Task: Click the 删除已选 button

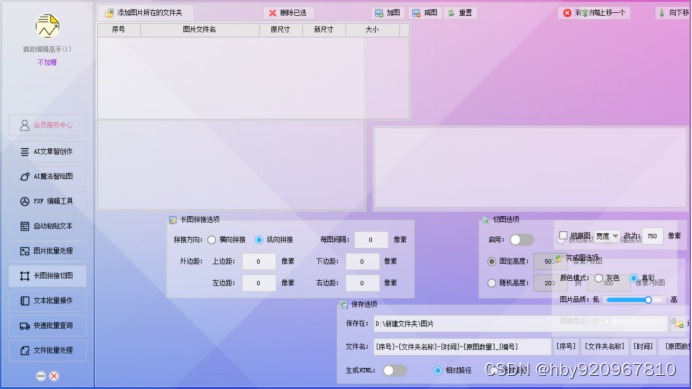Action: [x=289, y=13]
